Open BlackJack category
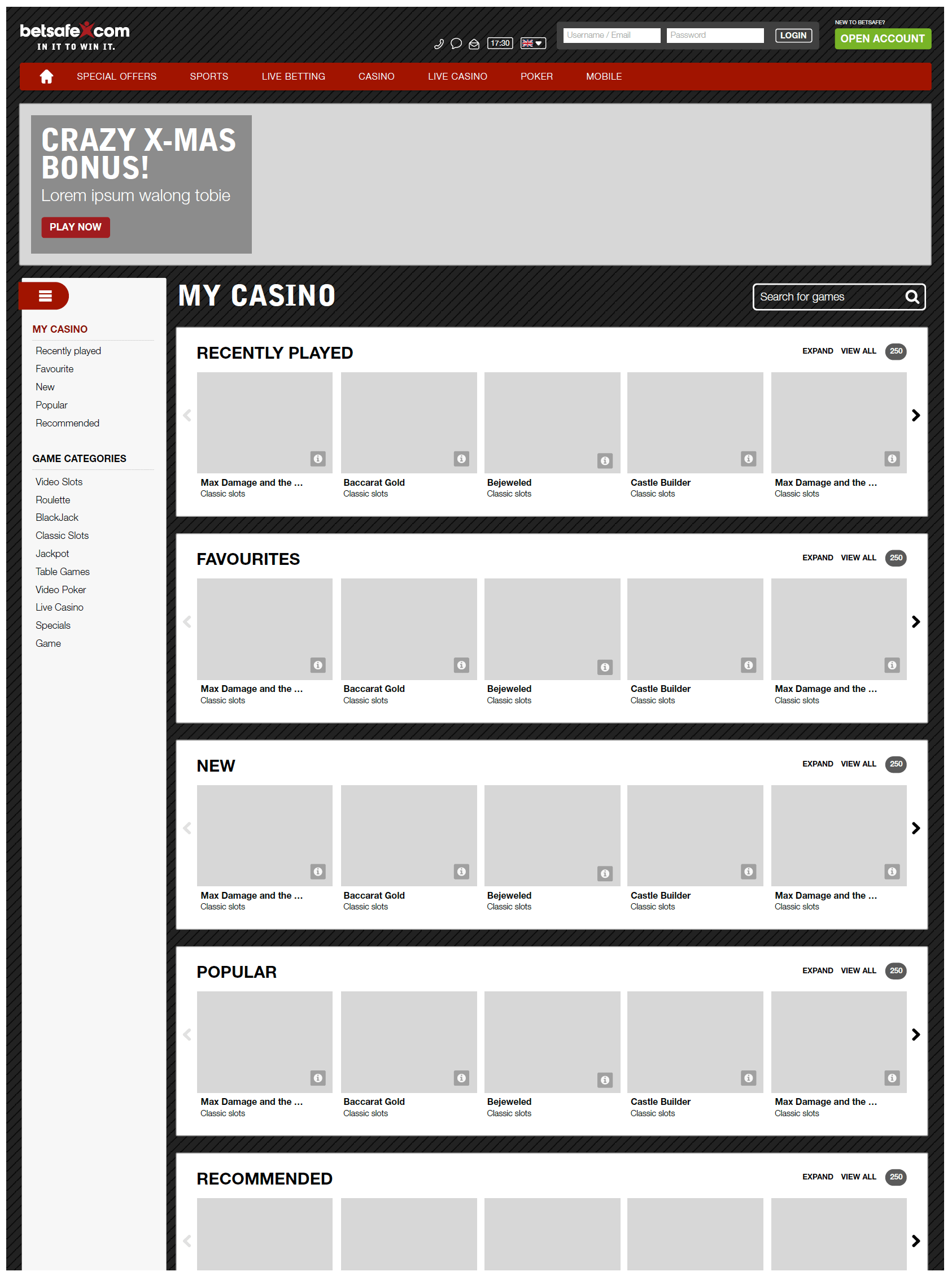 point(56,518)
